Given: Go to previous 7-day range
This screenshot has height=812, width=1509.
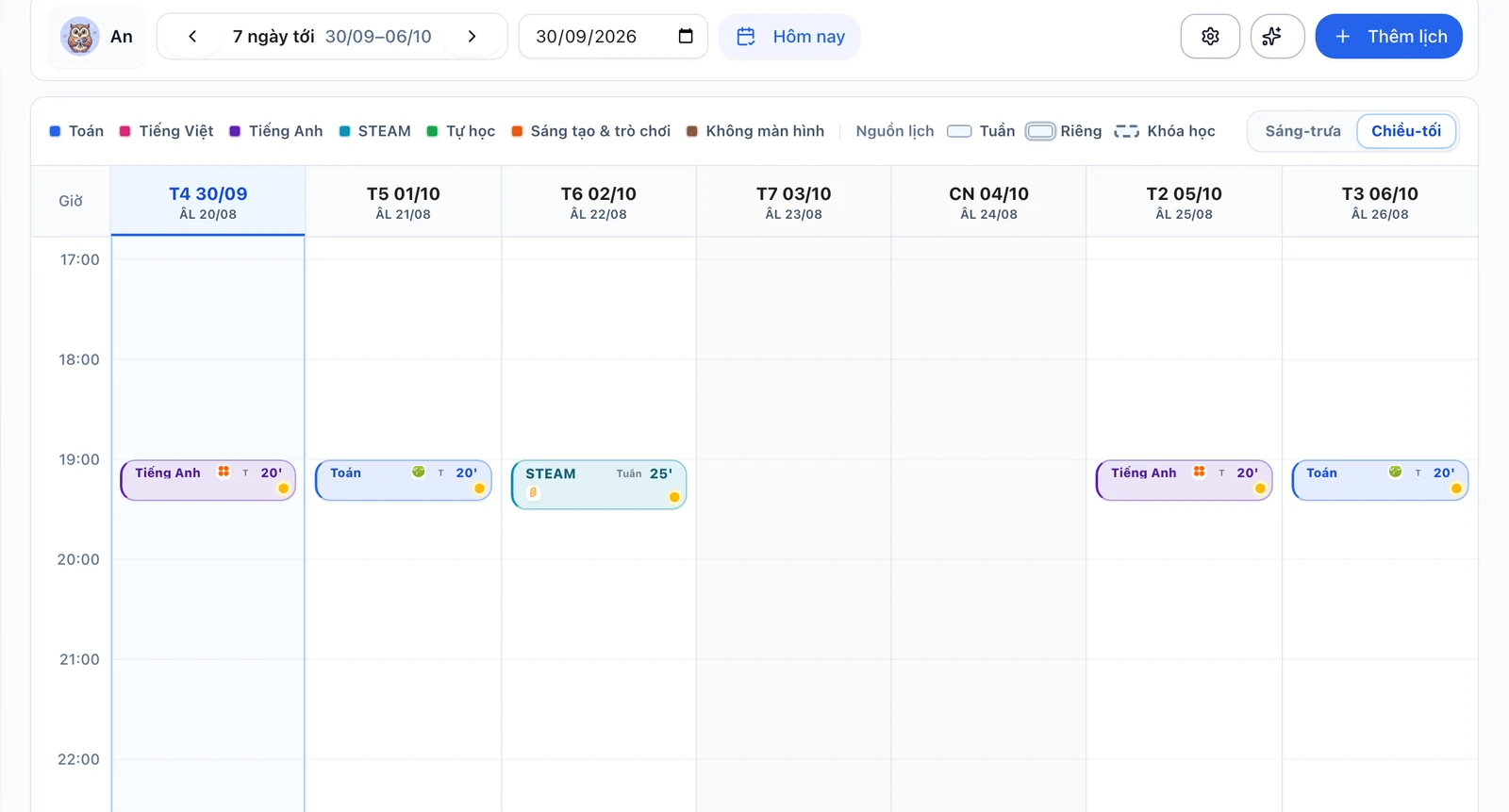Looking at the screenshot, I should tap(192, 37).
